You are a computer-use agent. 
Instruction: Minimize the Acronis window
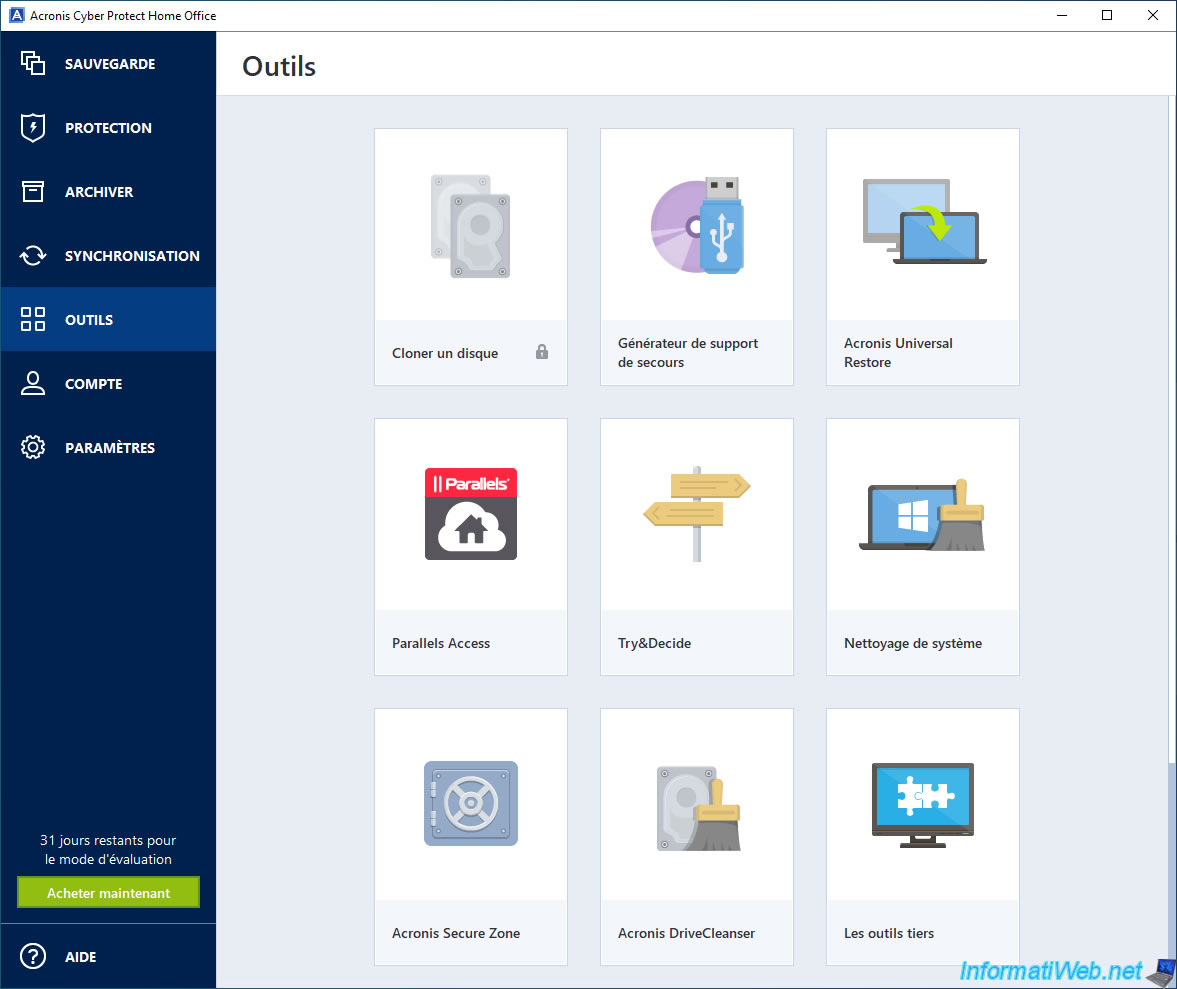click(1061, 15)
